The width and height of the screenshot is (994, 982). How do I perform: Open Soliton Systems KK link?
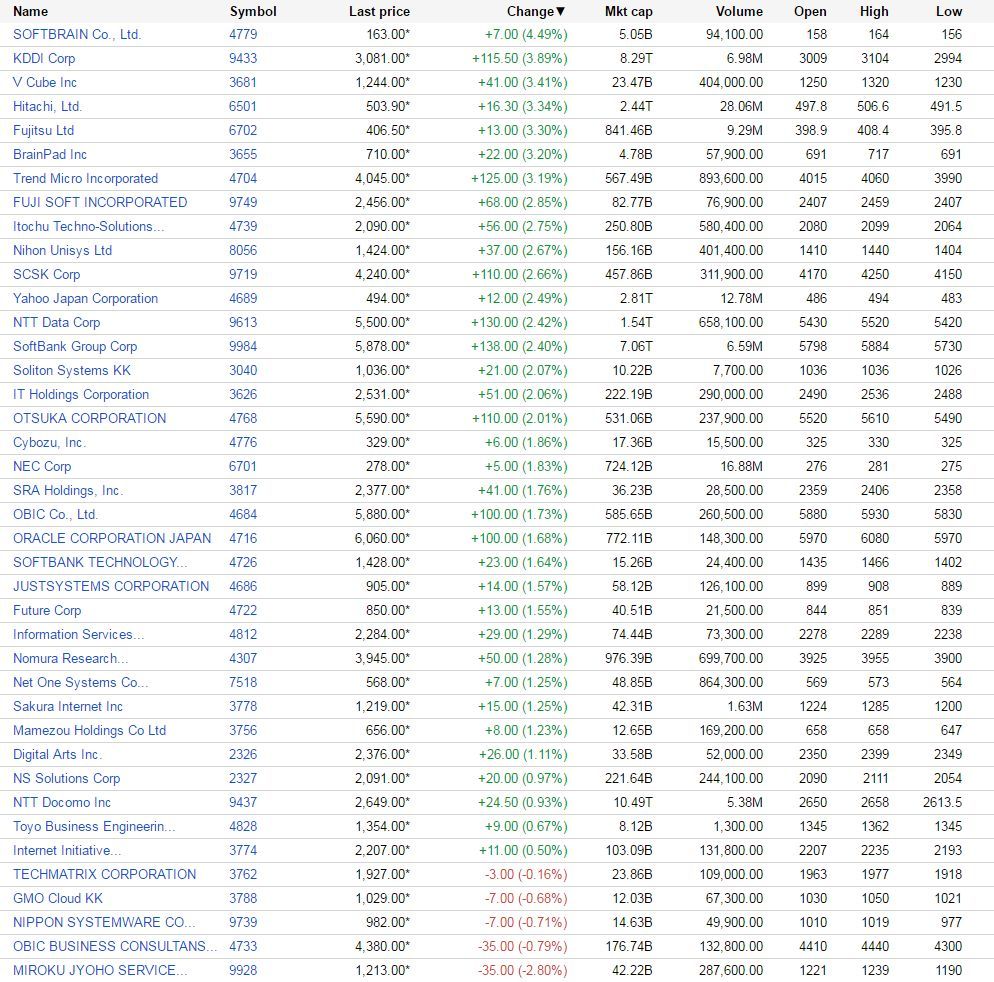pos(72,371)
